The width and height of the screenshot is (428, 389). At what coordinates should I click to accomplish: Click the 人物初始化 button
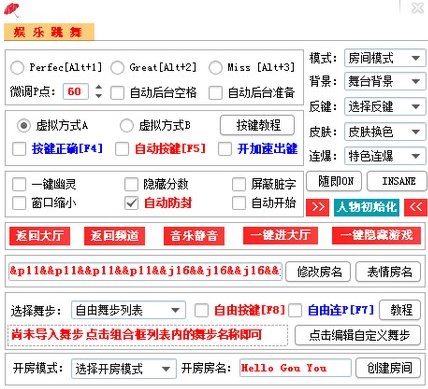click(x=366, y=208)
